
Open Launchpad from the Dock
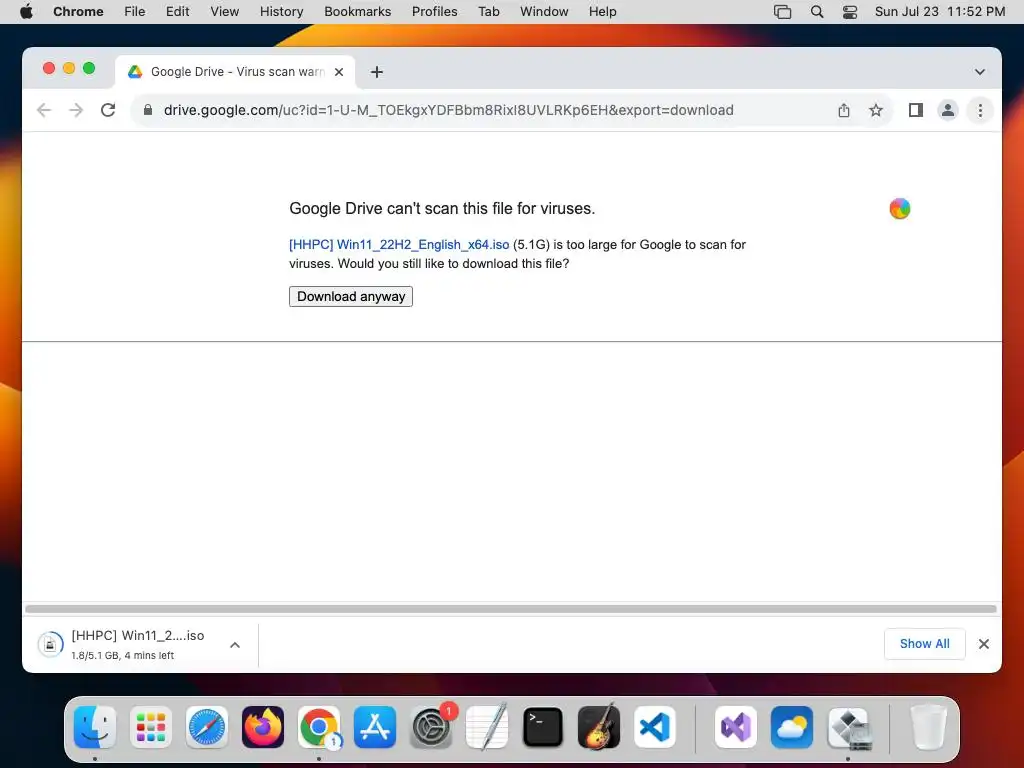click(x=151, y=727)
